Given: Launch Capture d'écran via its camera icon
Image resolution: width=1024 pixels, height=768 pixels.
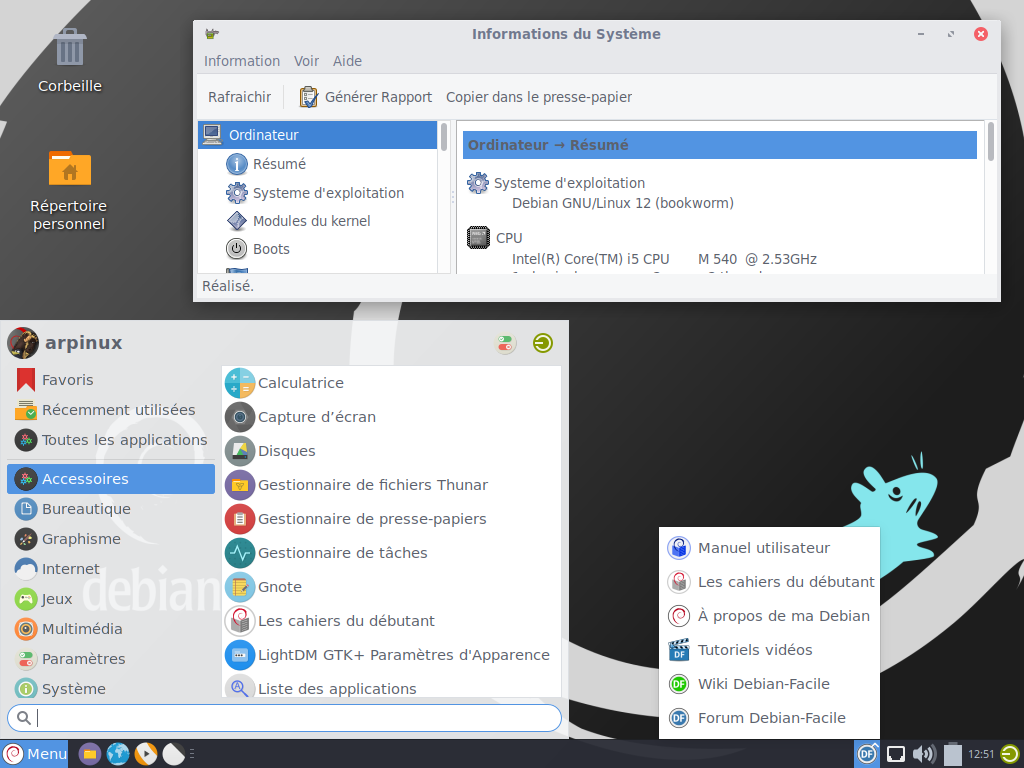Looking at the screenshot, I should [240, 417].
